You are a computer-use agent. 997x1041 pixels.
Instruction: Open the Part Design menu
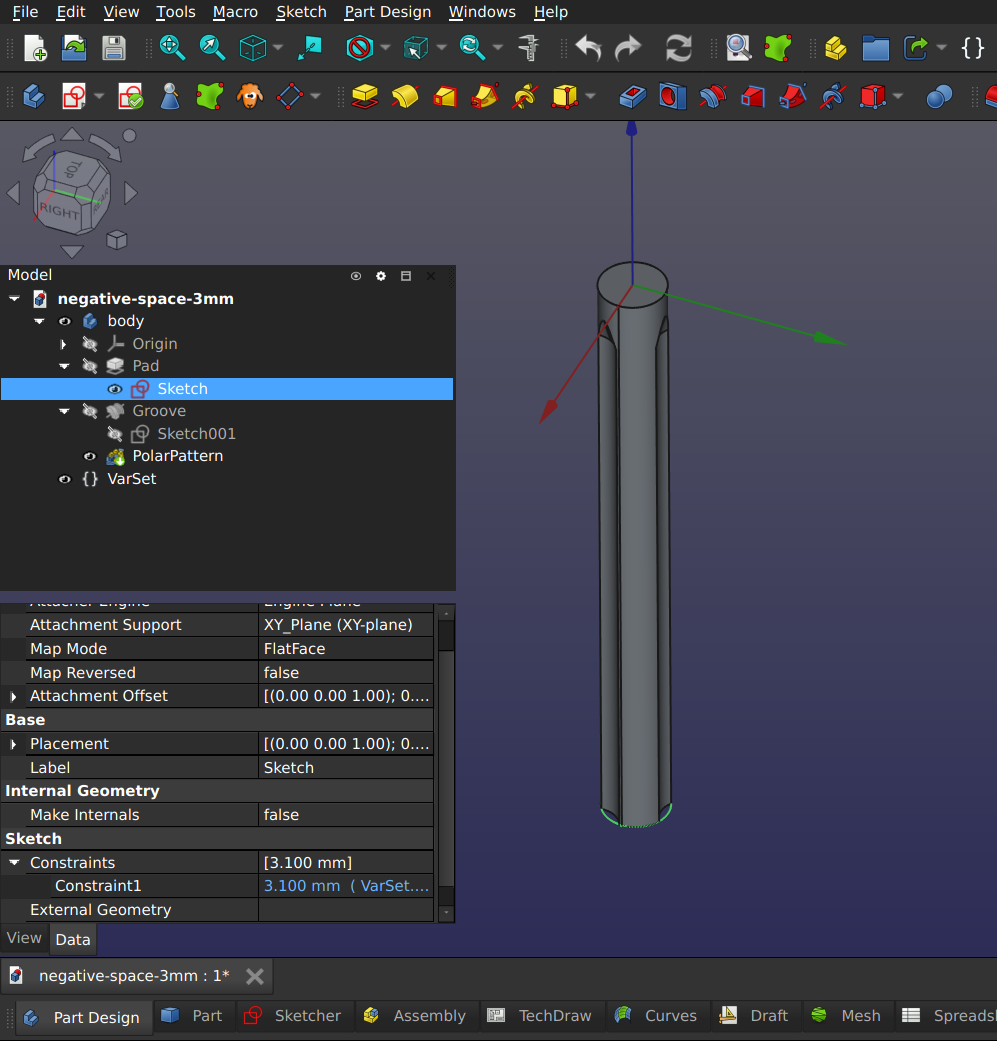[388, 12]
